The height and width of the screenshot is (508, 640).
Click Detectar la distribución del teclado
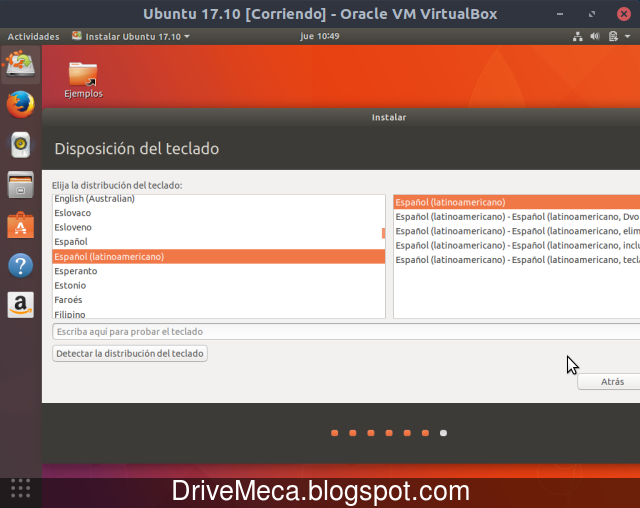[x=130, y=353]
